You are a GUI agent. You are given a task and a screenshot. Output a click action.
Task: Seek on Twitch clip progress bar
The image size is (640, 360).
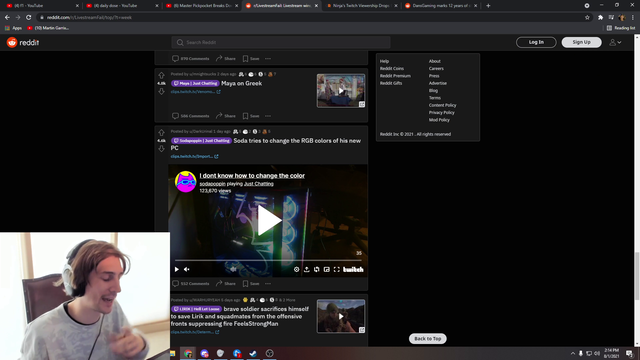point(268,260)
